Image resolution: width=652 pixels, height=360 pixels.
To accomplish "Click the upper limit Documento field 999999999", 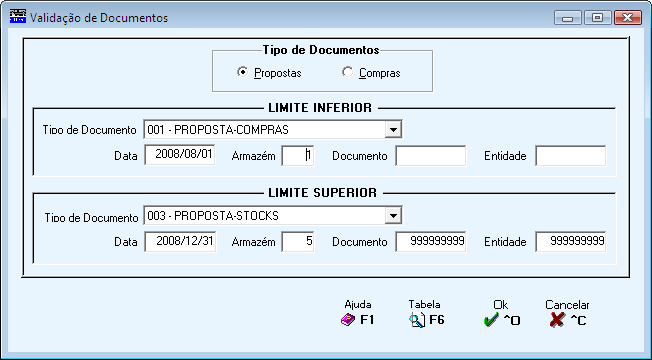I will (431, 242).
